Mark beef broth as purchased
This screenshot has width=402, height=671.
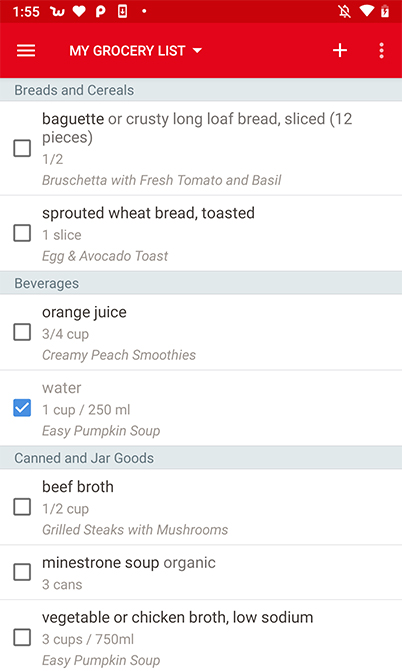(x=22, y=507)
